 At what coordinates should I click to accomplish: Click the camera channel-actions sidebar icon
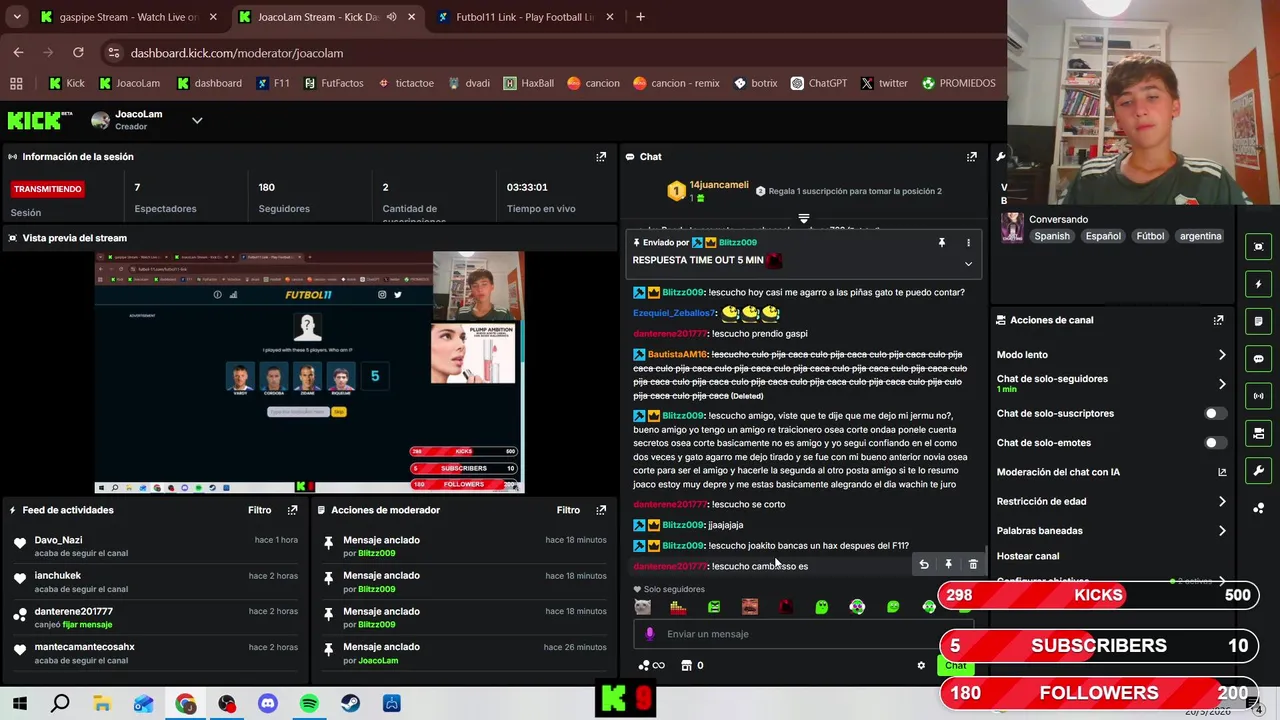tap(1258, 433)
